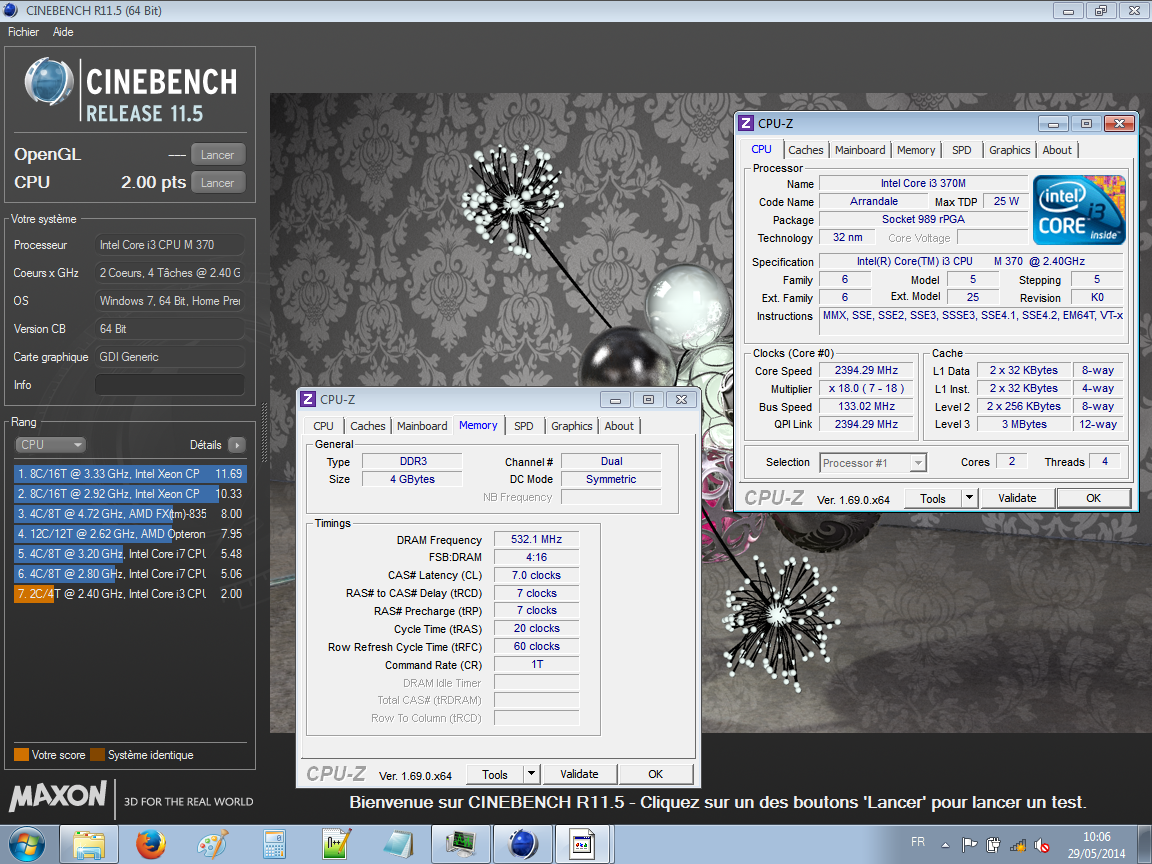Viewport: 1152px width, 864px height.
Task: Launch Firefox from the taskbar
Action: (151, 844)
